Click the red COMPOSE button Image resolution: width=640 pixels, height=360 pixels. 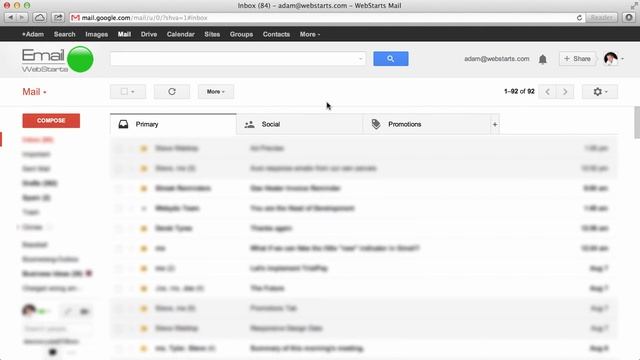[51, 120]
